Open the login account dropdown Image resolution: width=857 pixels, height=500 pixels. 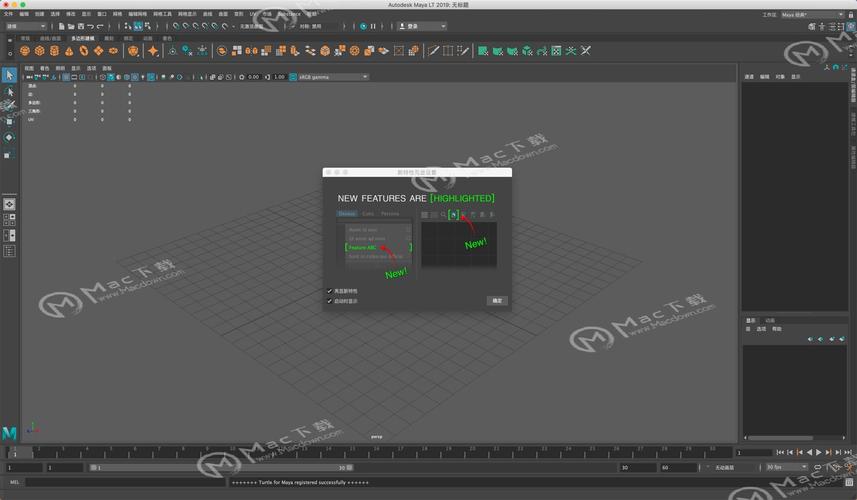[422, 26]
